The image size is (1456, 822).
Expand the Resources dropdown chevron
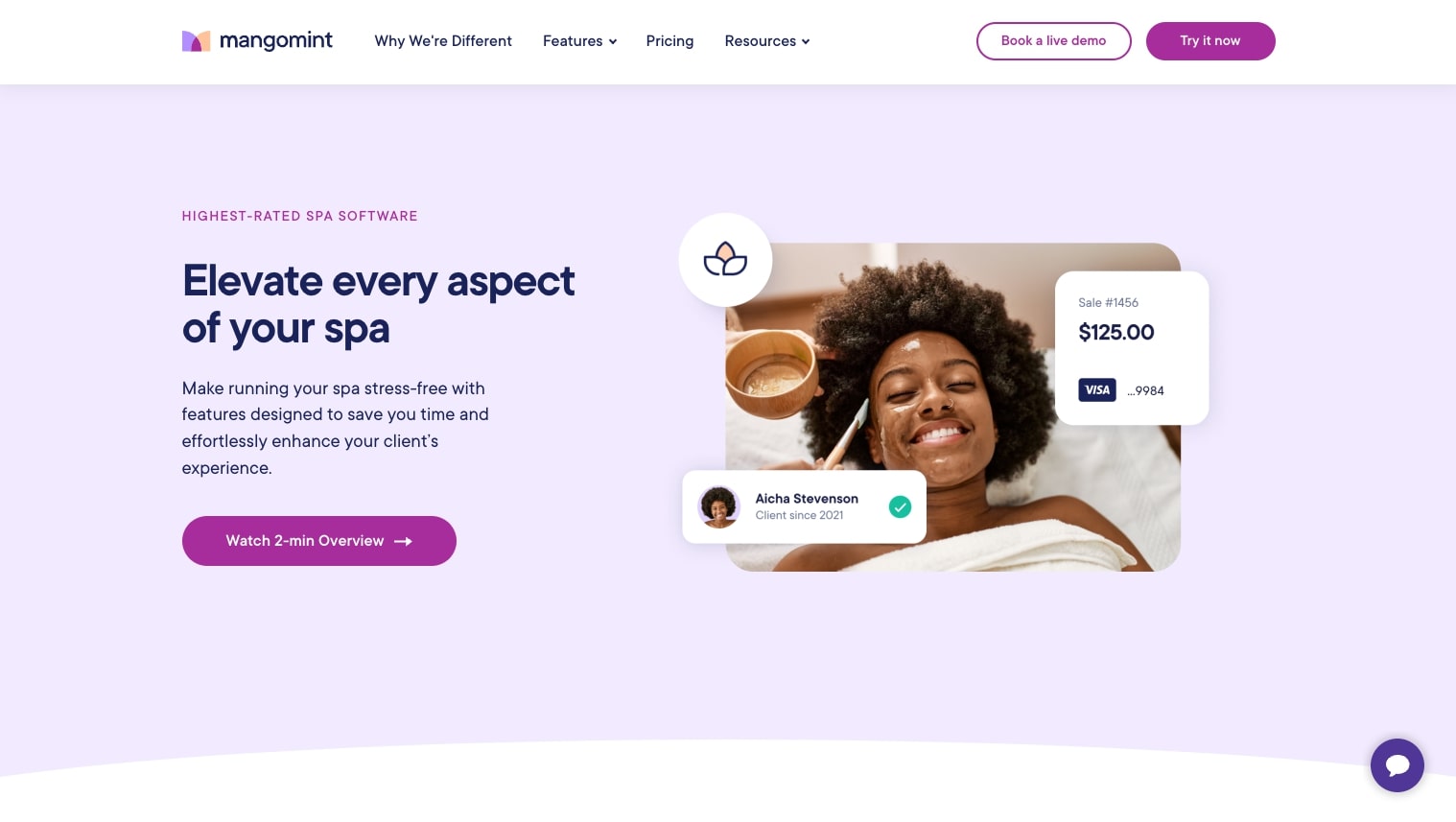[x=806, y=41]
